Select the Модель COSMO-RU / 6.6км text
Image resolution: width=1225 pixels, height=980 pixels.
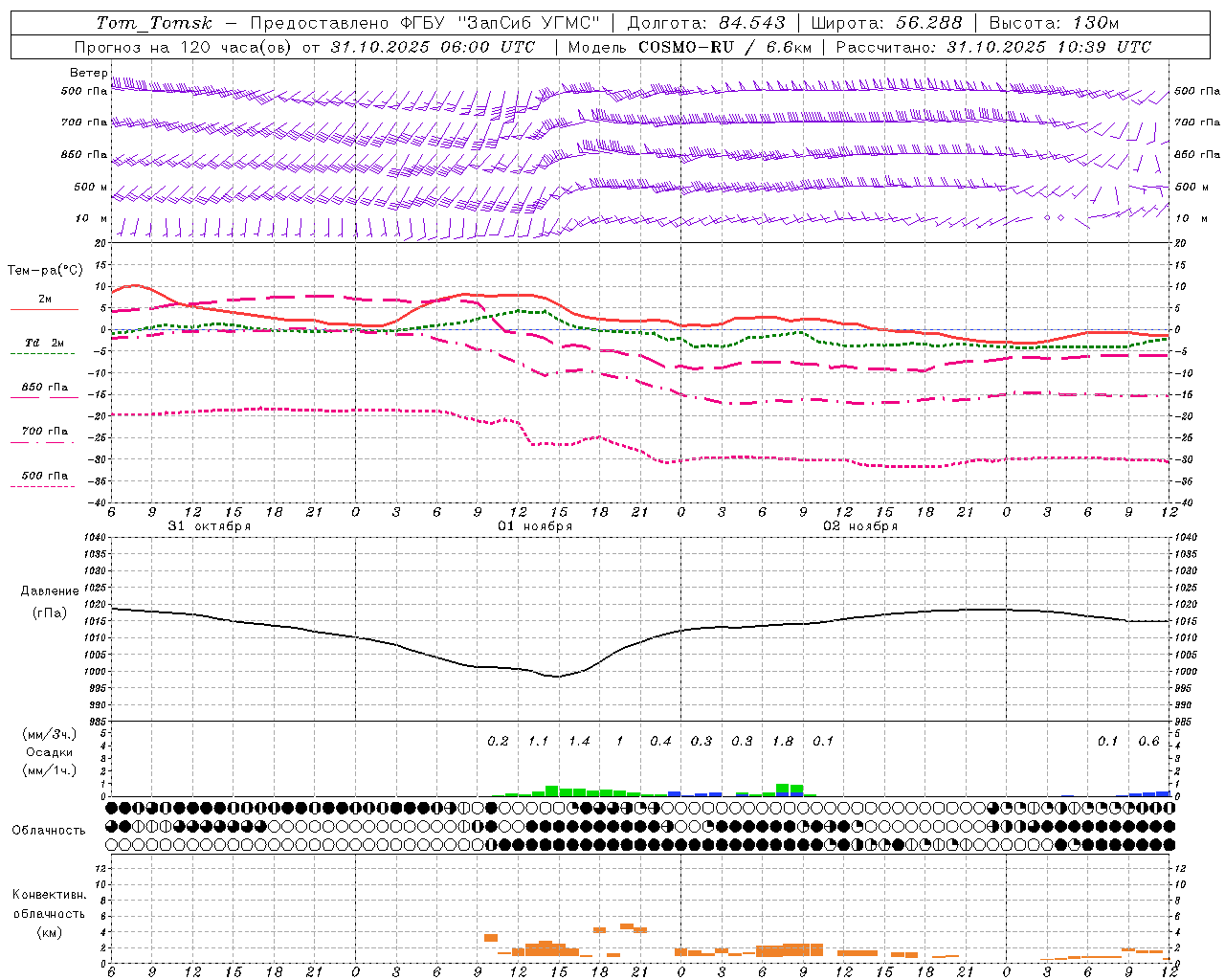689,47
